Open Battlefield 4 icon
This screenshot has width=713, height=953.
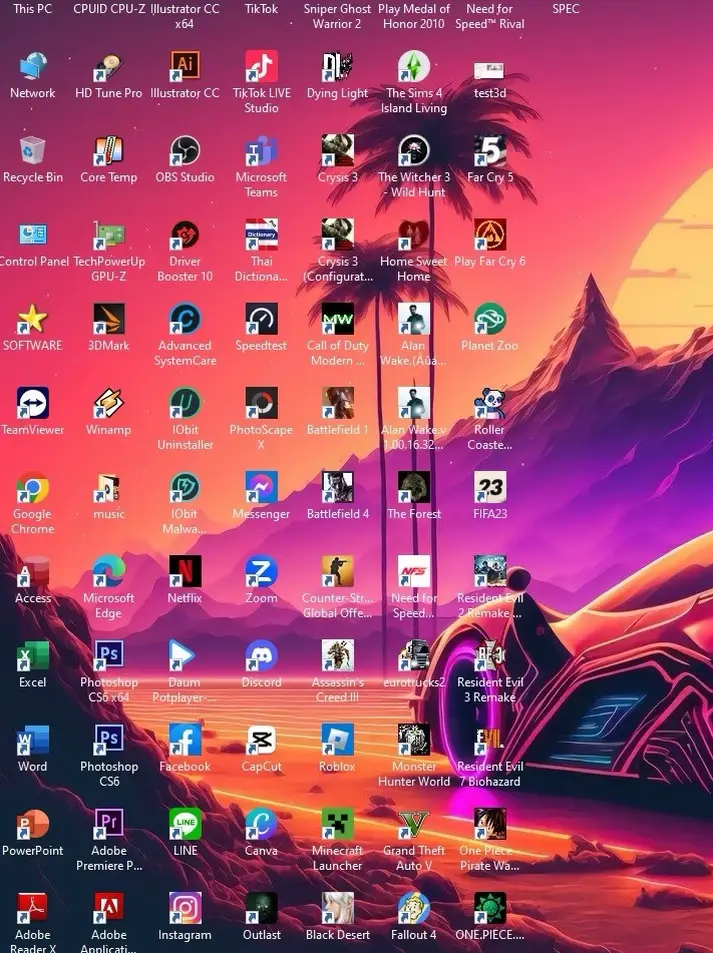[x=337, y=487]
